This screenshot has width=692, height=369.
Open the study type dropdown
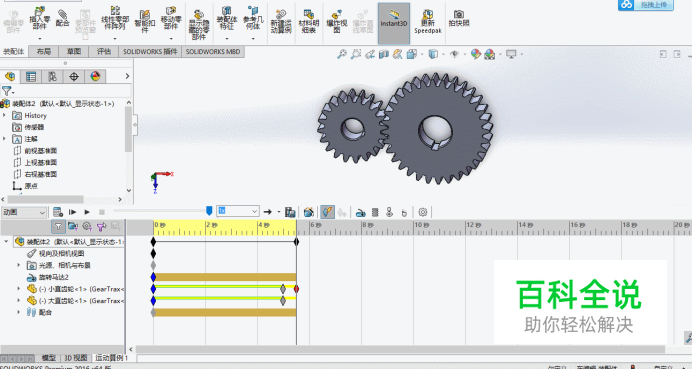[x=24, y=212]
